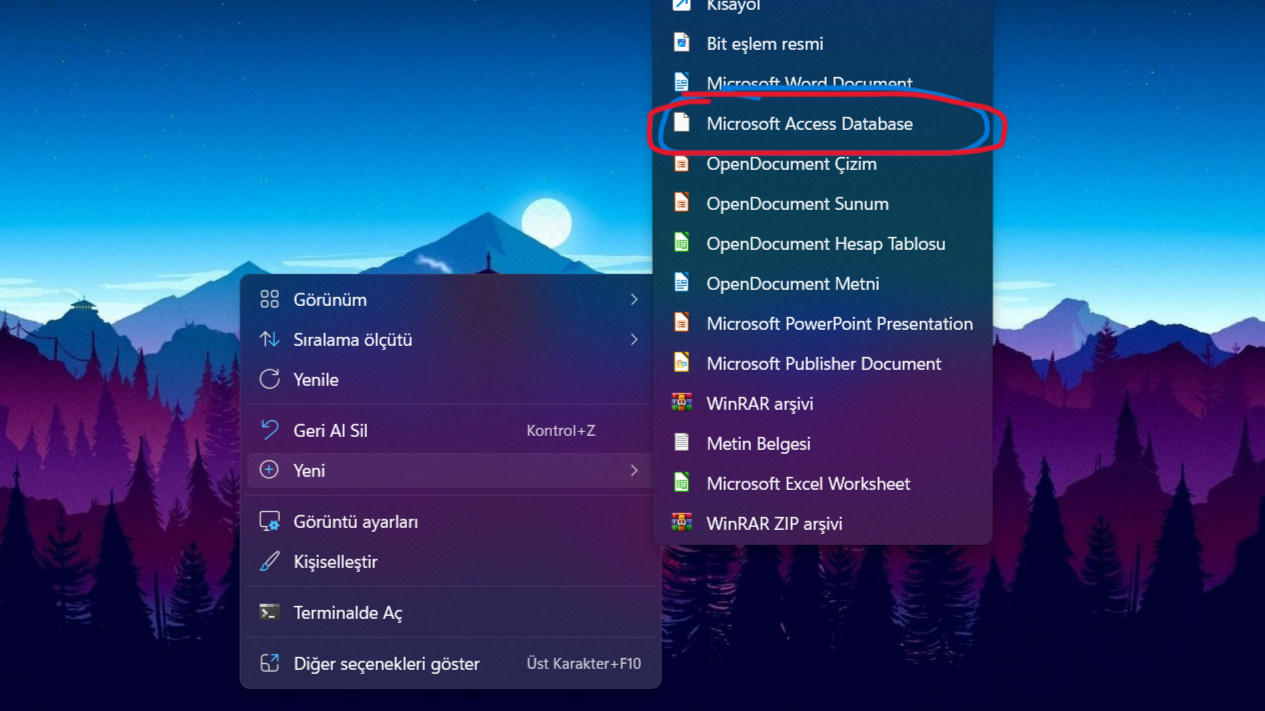Image resolution: width=1265 pixels, height=711 pixels.
Task: Click the OpenDocument Sunum icon
Action: [x=681, y=203]
